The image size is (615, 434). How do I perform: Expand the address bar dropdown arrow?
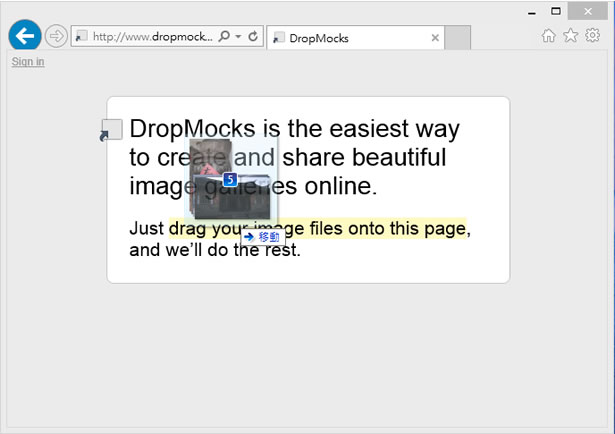point(238,37)
